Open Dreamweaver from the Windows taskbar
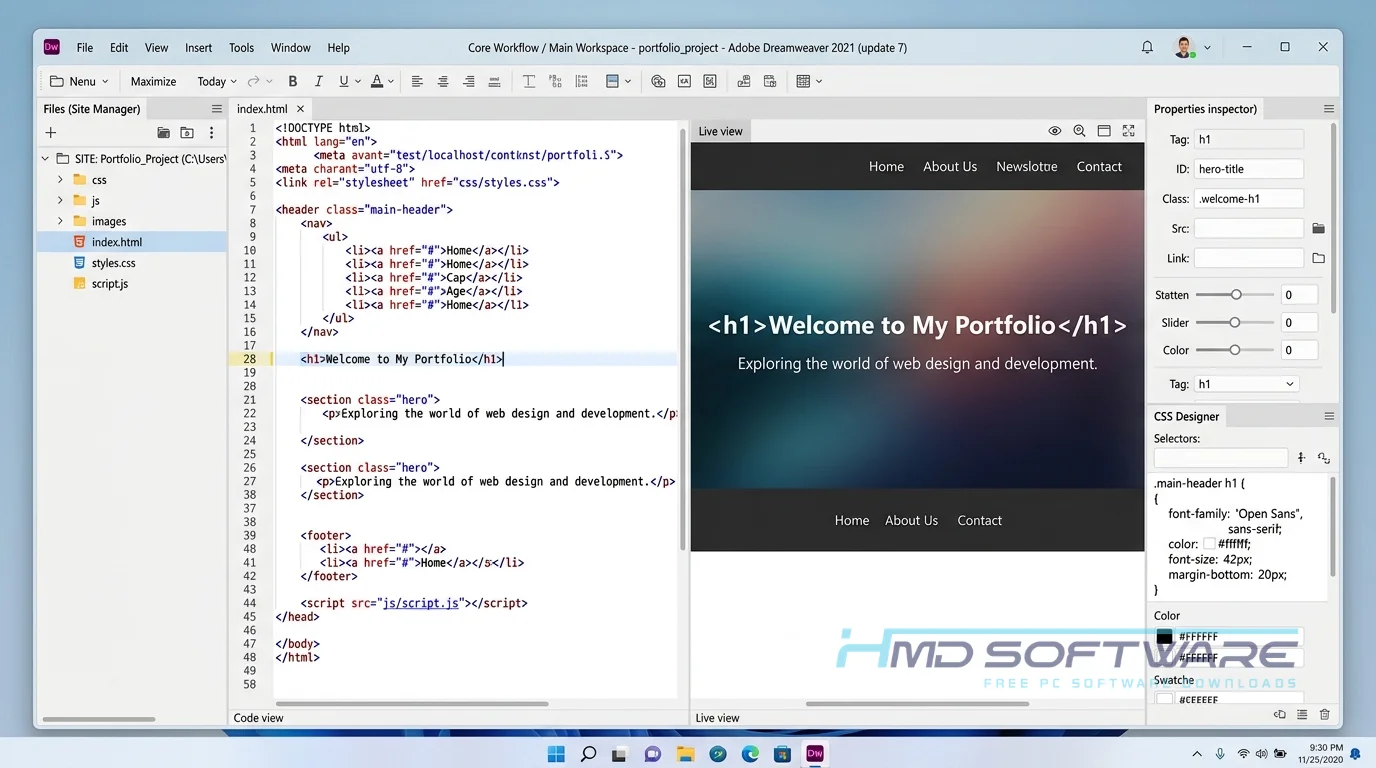Screen dimensions: 1376x768 click(x=815, y=754)
